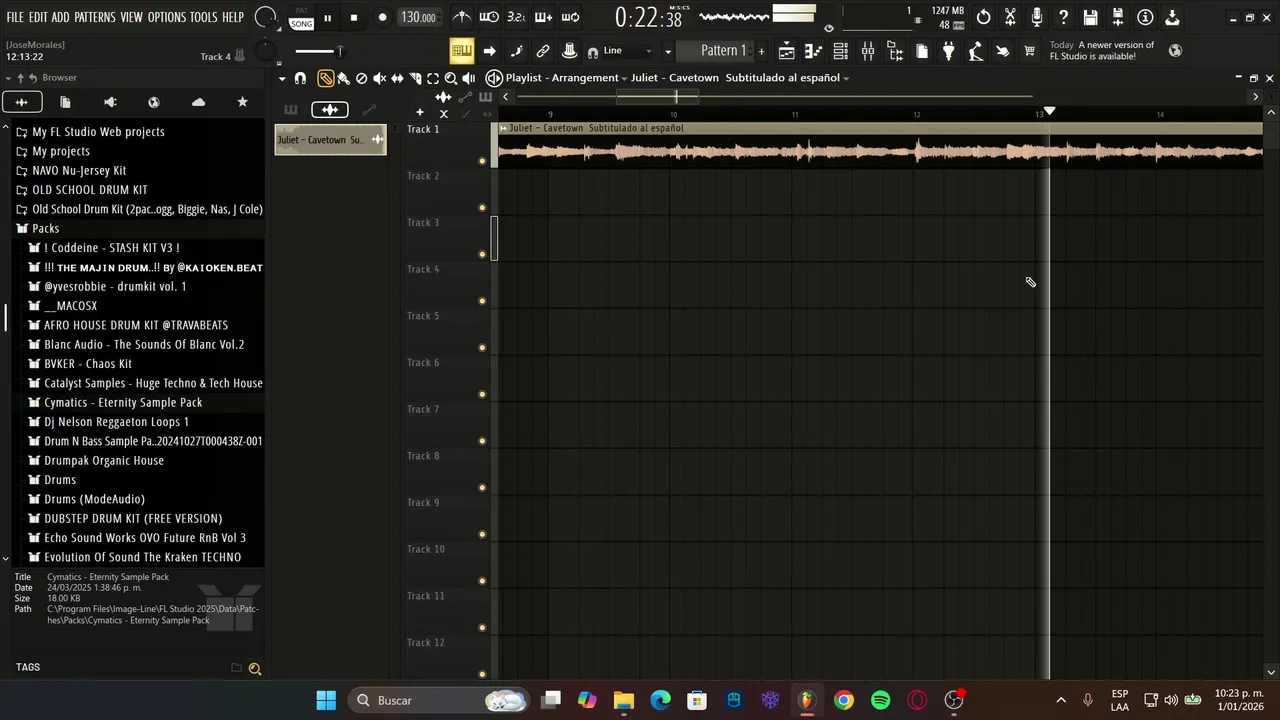This screenshot has height=720, width=1280.
Task: Choose the Select tool in playlist toolbar
Action: (x=433, y=78)
